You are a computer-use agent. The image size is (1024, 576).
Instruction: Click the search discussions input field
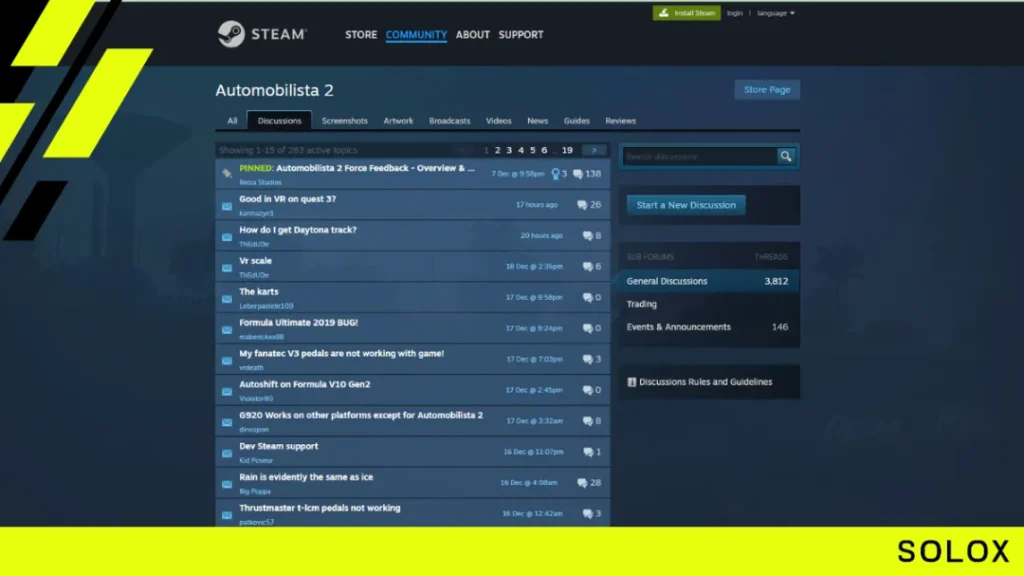699,156
